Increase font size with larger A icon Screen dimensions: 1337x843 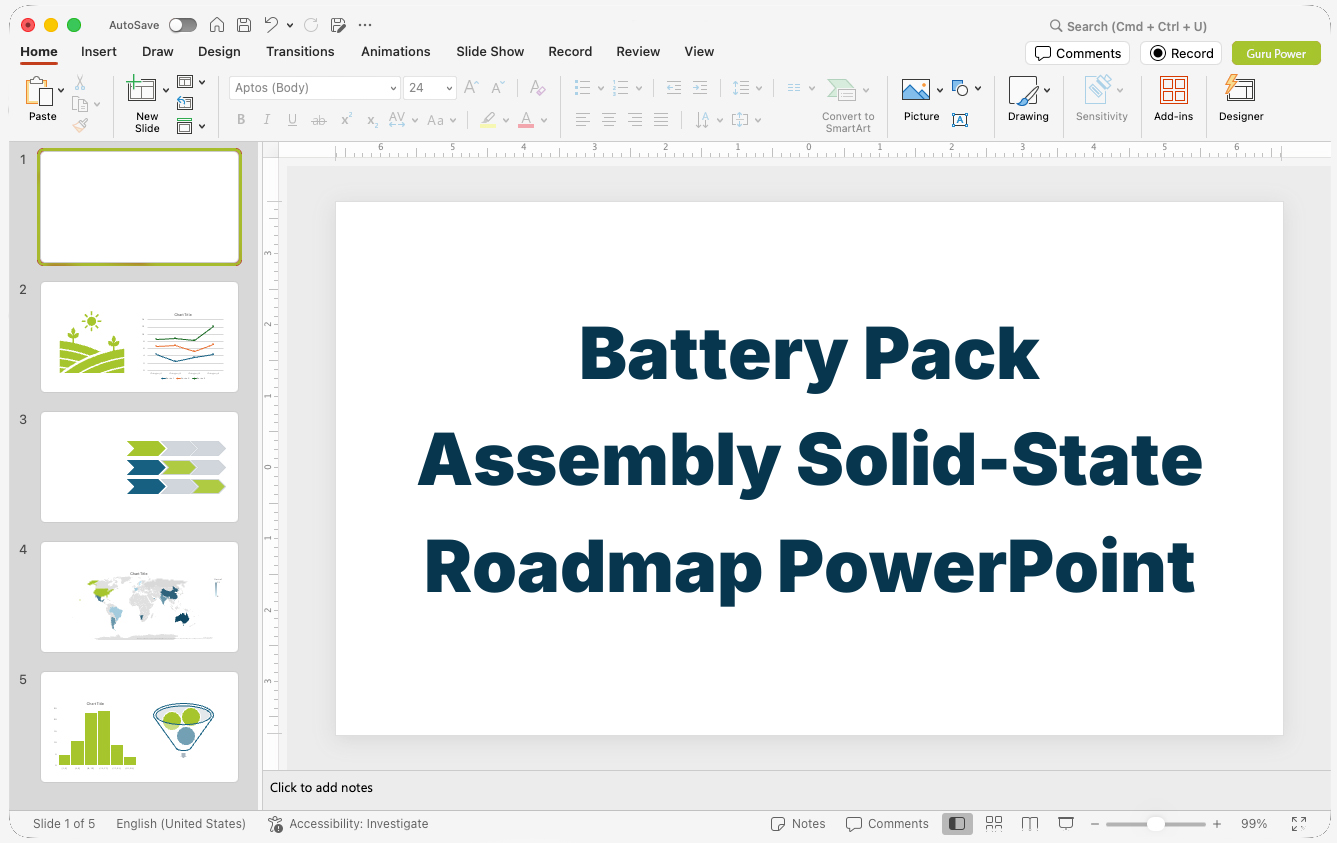click(x=472, y=88)
